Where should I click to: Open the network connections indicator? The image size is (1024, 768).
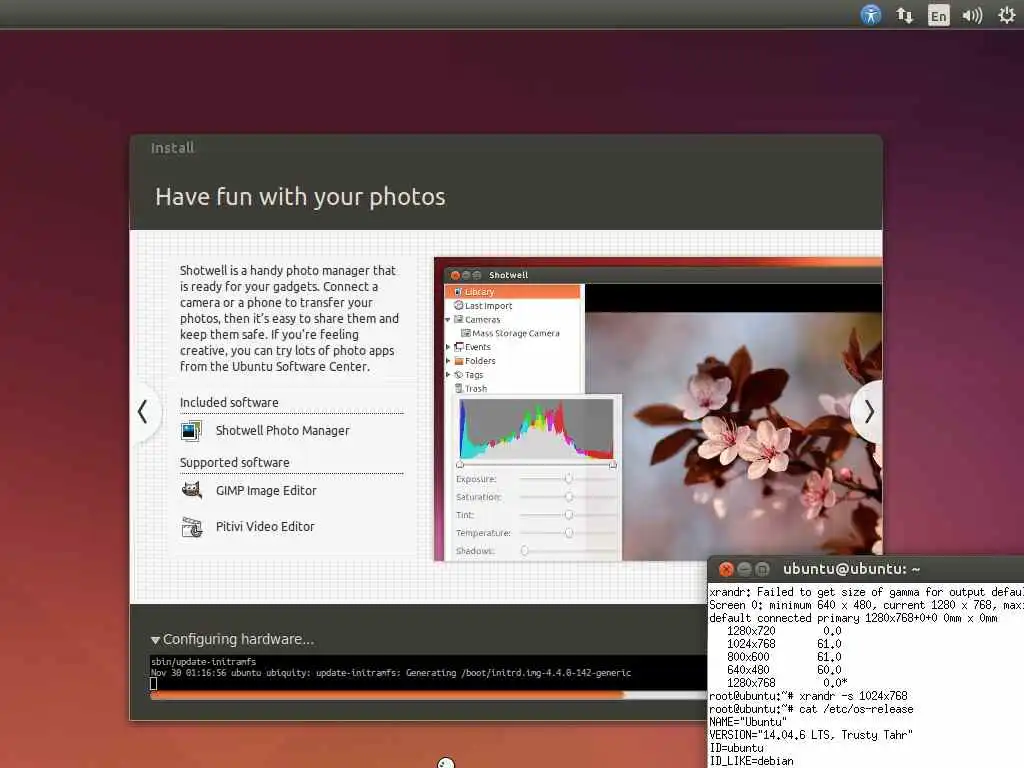pyautogui.click(x=904, y=15)
